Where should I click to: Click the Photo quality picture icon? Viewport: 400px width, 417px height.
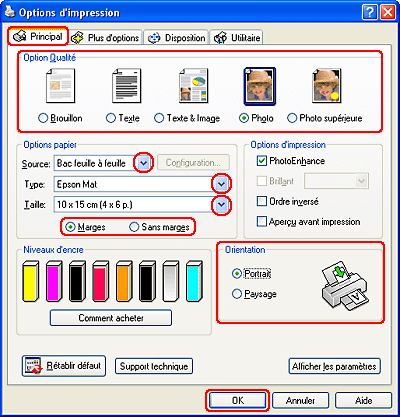tap(260, 86)
